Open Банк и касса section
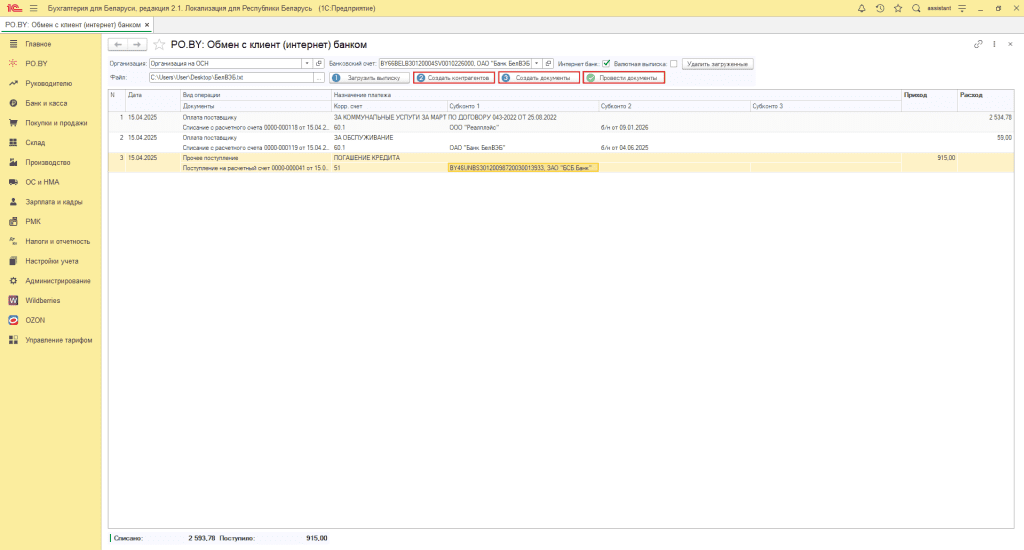The width and height of the screenshot is (1024, 550). [45, 103]
